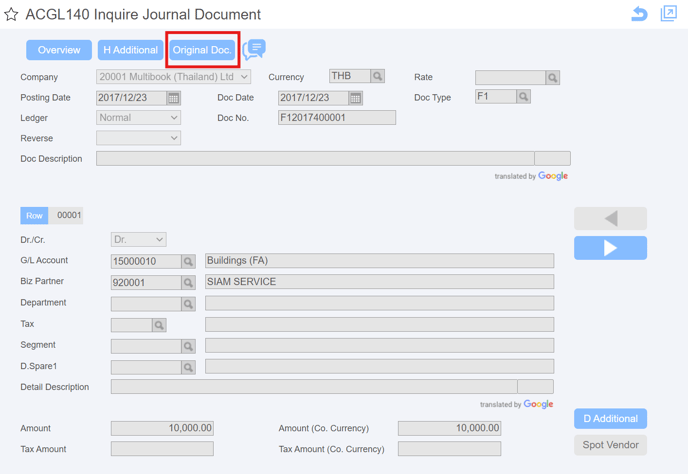688x474 pixels.
Task: Click the Biz Partner code field 920001
Action: (x=146, y=283)
